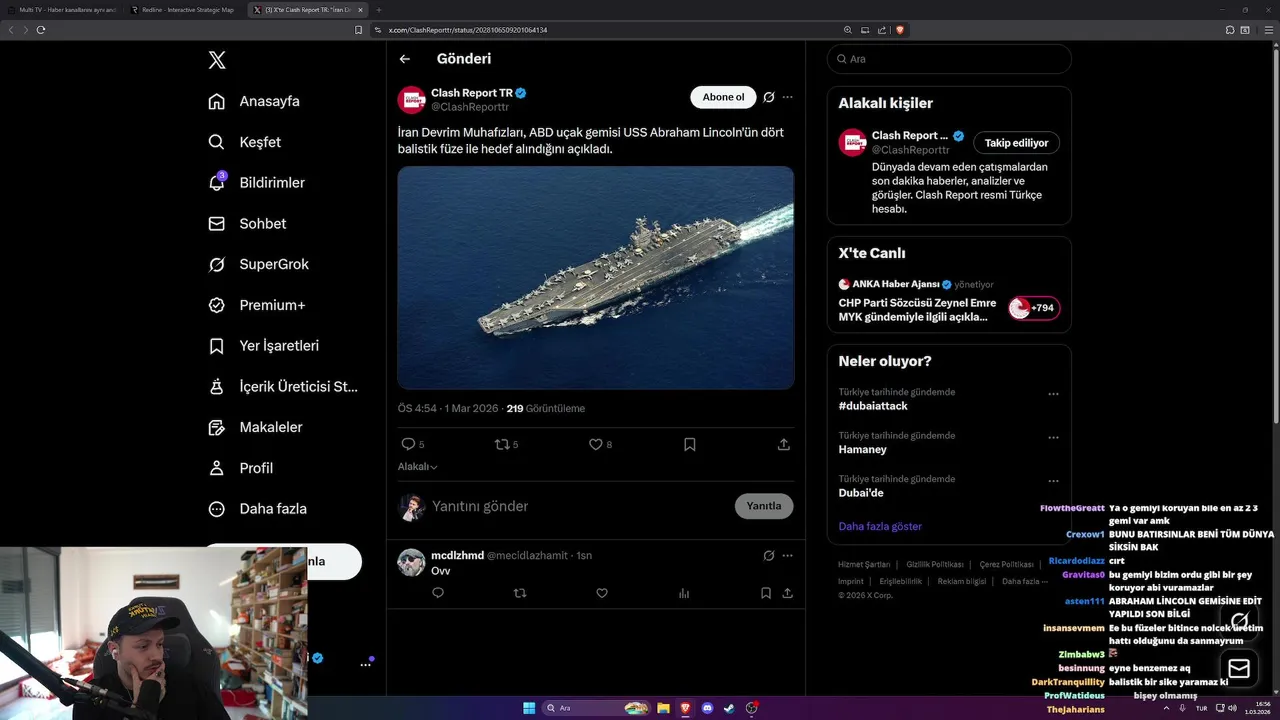Open Daha fazla menu in sidebar
Viewport: 1280px width, 720px height.
257,509
